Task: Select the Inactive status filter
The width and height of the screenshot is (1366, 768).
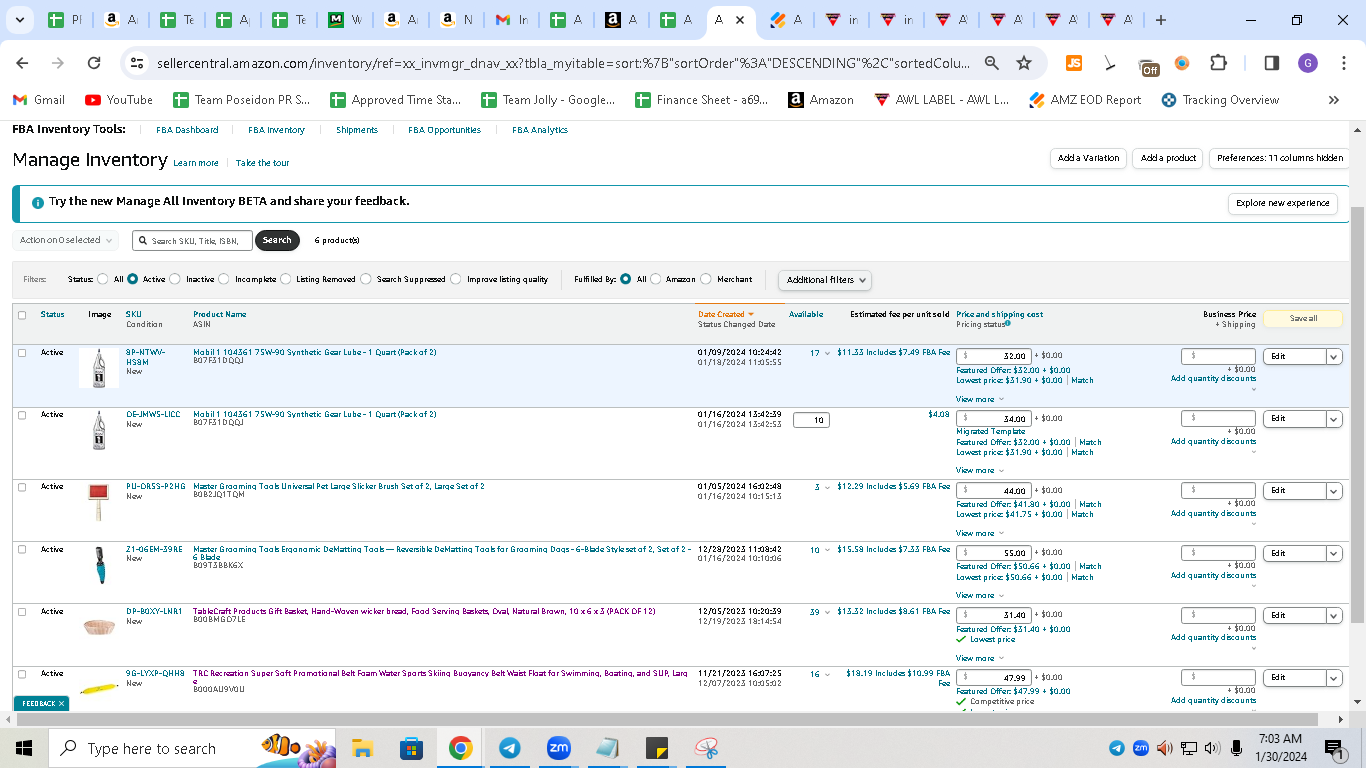Action: 176,280
